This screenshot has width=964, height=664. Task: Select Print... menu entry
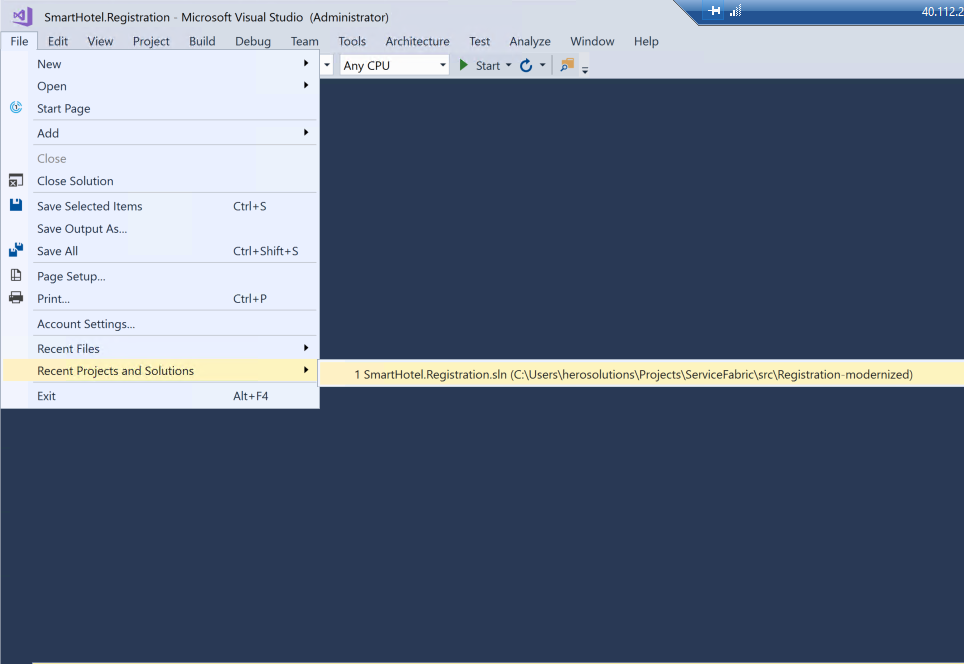coord(160,299)
